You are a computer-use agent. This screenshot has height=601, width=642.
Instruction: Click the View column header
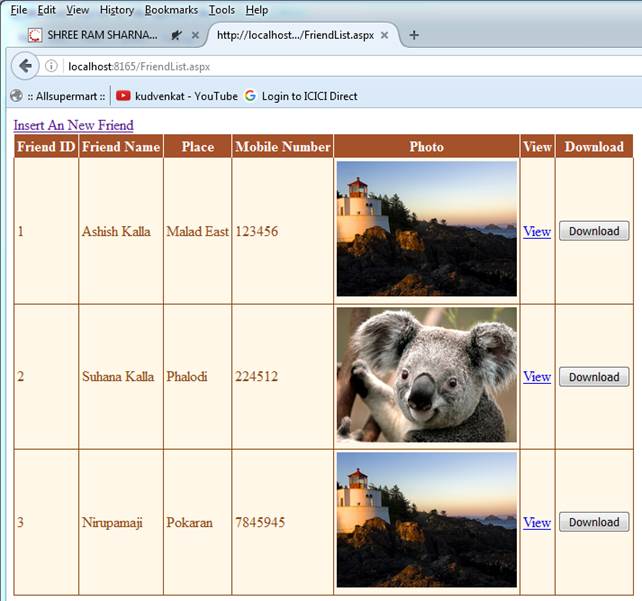coord(537,147)
